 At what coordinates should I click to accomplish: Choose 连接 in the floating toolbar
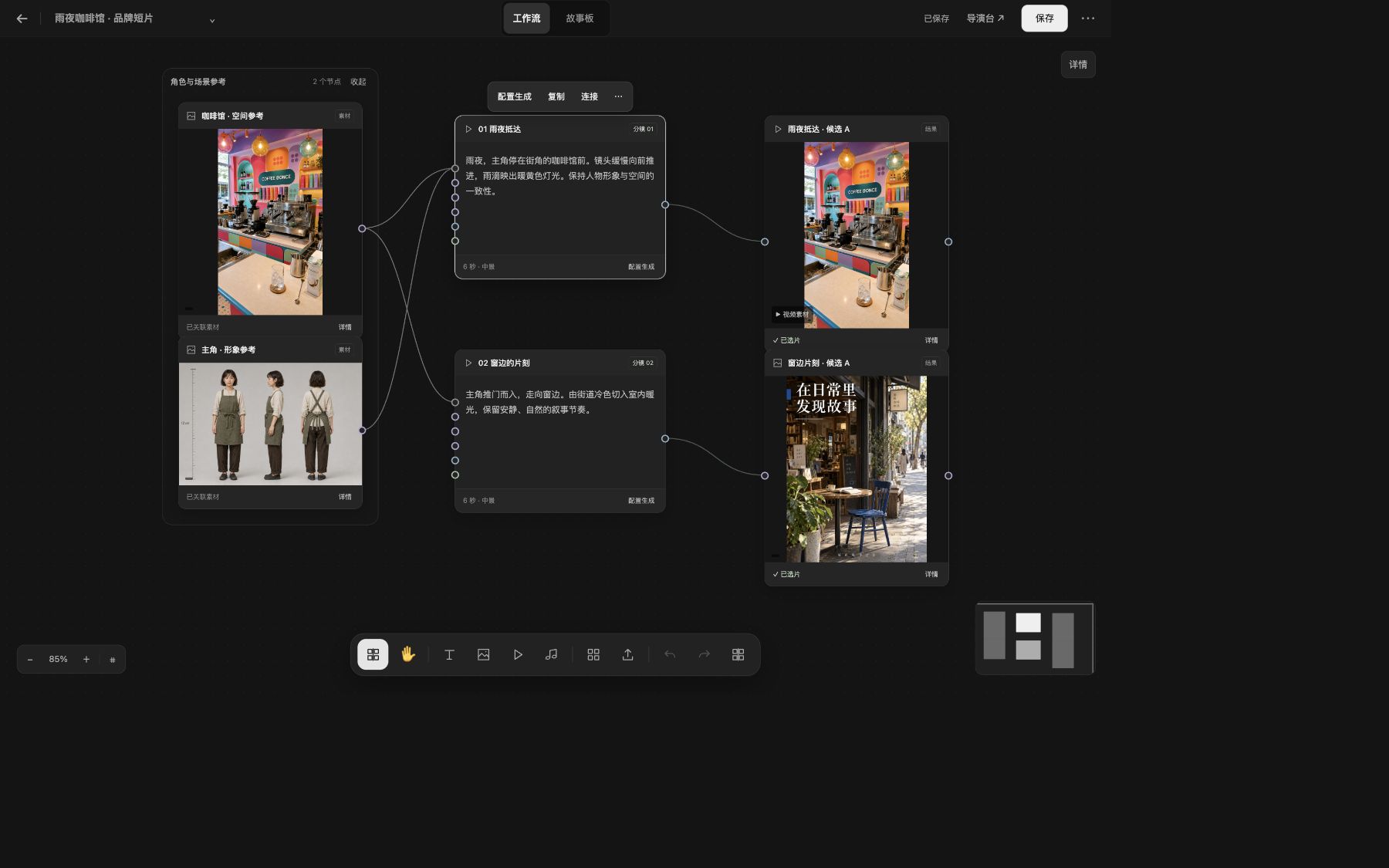tap(590, 96)
